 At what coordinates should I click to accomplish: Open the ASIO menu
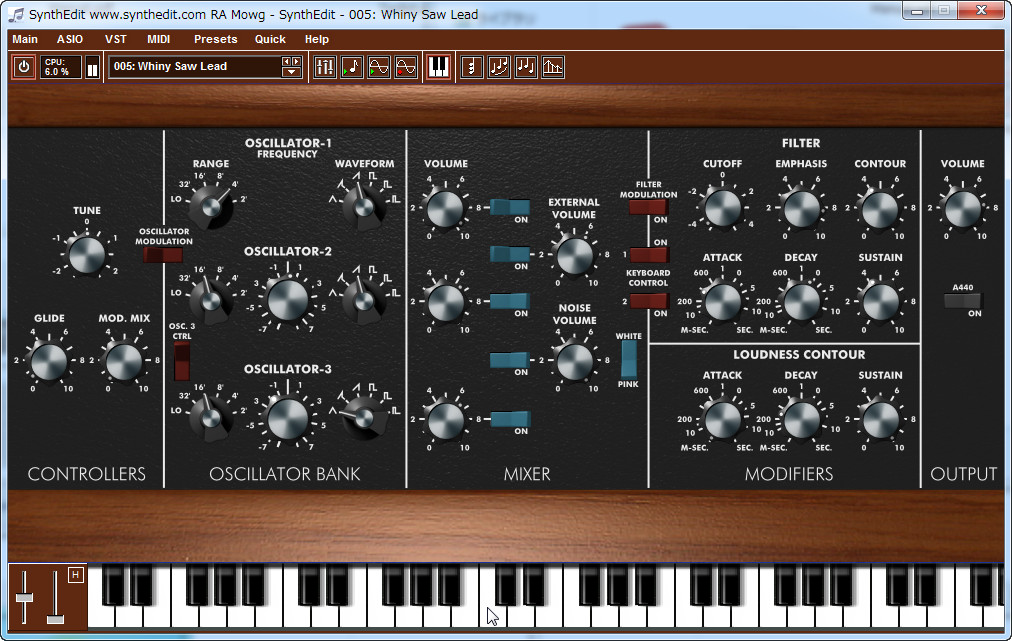point(70,39)
